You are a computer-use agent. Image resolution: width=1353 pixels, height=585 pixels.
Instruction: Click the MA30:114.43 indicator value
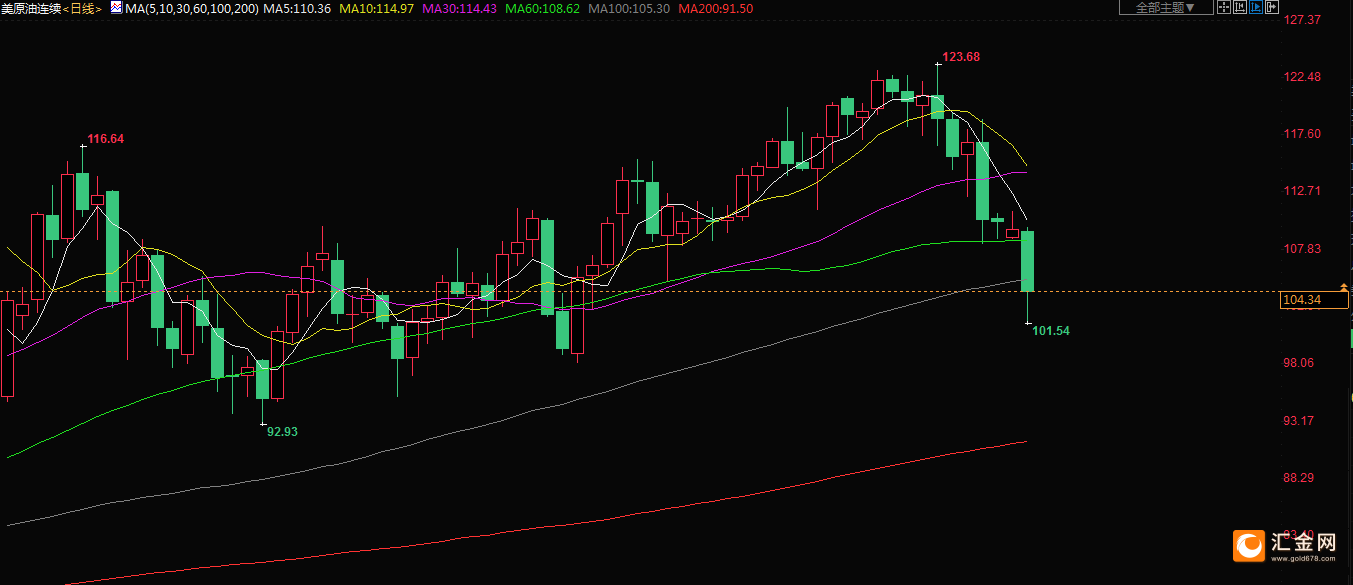click(x=460, y=8)
